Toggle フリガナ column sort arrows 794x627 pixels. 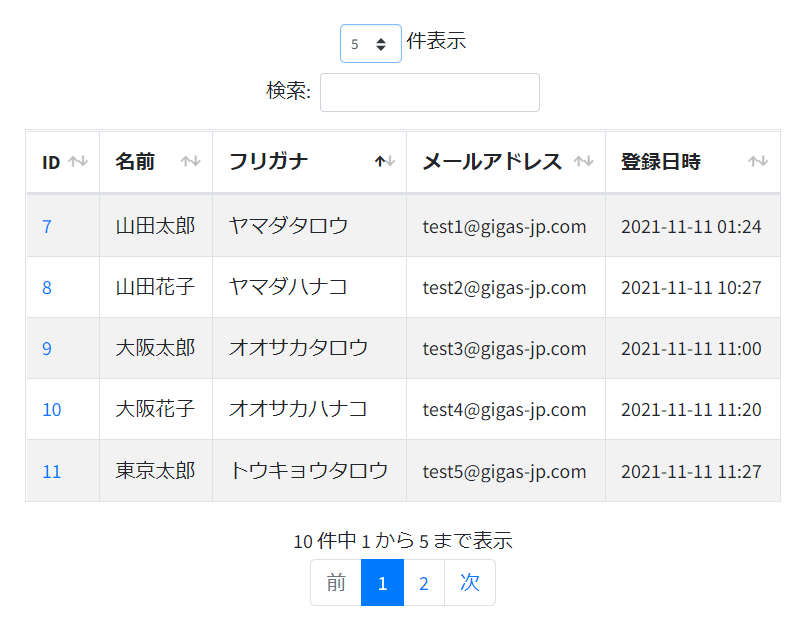[x=385, y=162]
